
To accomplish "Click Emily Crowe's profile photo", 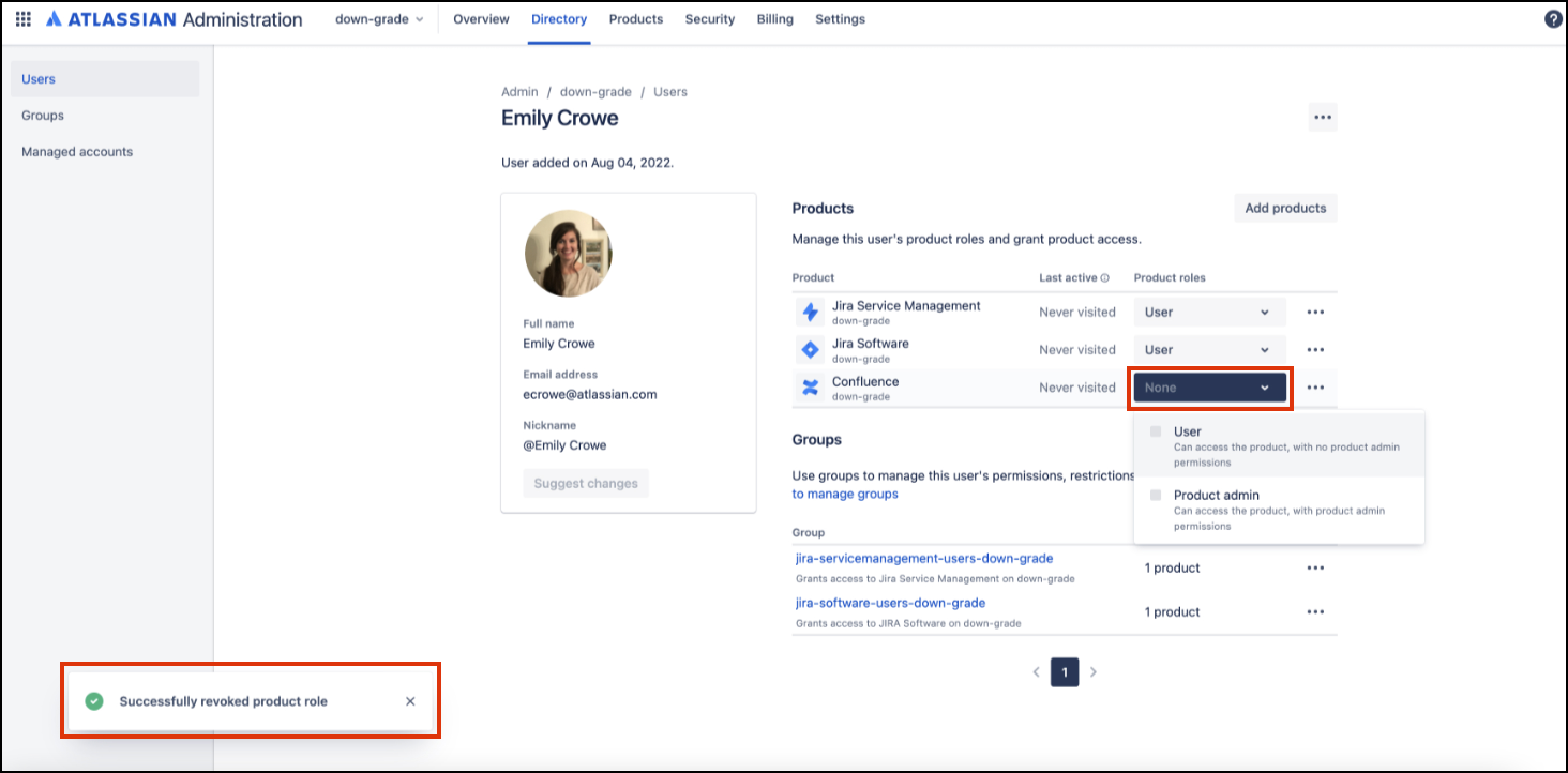I will (x=569, y=254).
